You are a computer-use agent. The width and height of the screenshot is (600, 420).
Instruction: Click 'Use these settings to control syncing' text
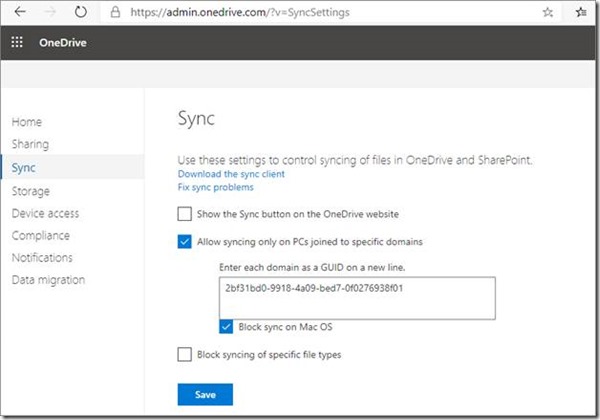(x=355, y=160)
